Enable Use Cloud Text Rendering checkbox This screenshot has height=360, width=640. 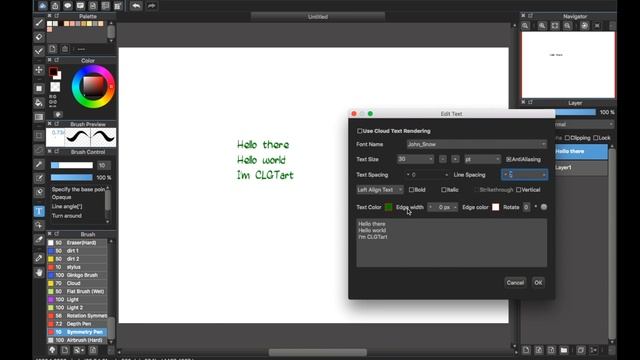pyautogui.click(x=360, y=131)
